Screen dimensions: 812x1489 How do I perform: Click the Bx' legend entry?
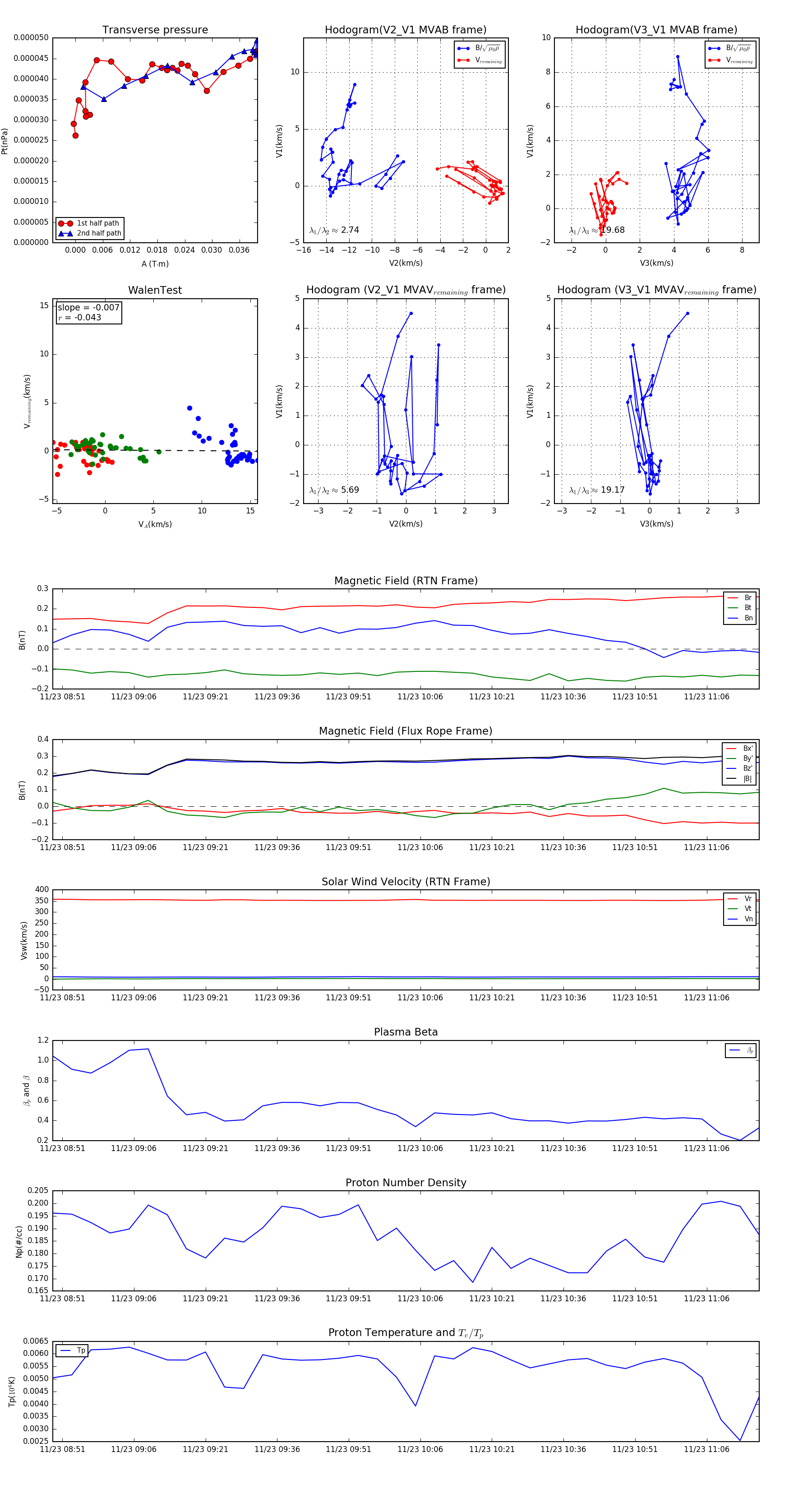(x=740, y=749)
